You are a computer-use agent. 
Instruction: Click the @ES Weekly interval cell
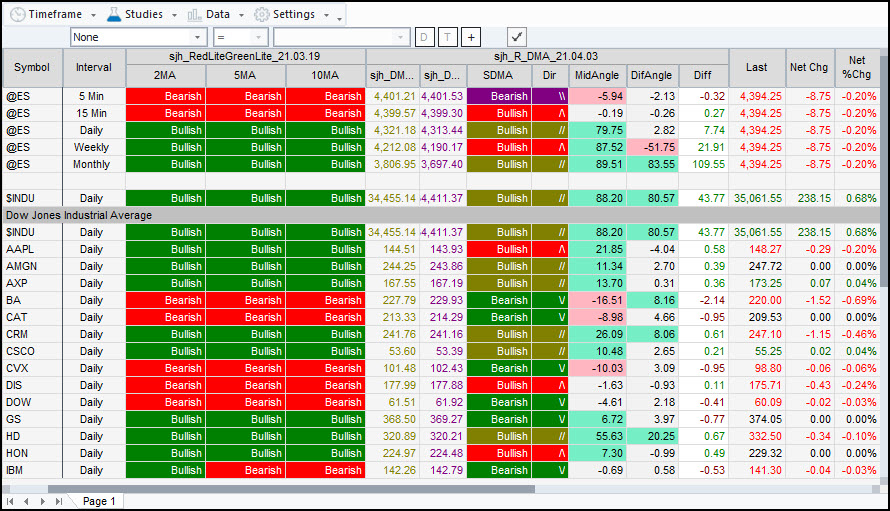point(94,147)
